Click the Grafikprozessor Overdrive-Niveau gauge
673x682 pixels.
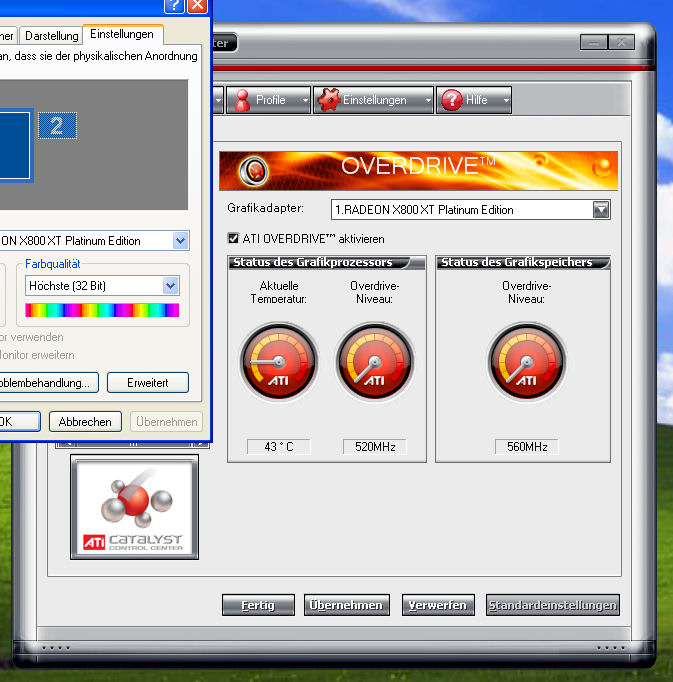tap(375, 361)
